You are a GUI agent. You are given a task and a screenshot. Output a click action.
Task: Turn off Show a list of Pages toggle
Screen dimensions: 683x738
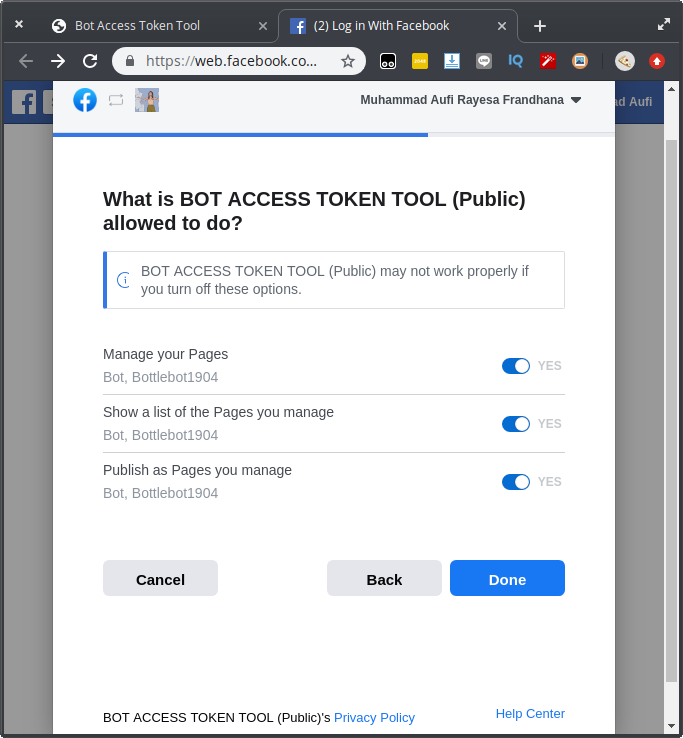pyautogui.click(x=516, y=424)
